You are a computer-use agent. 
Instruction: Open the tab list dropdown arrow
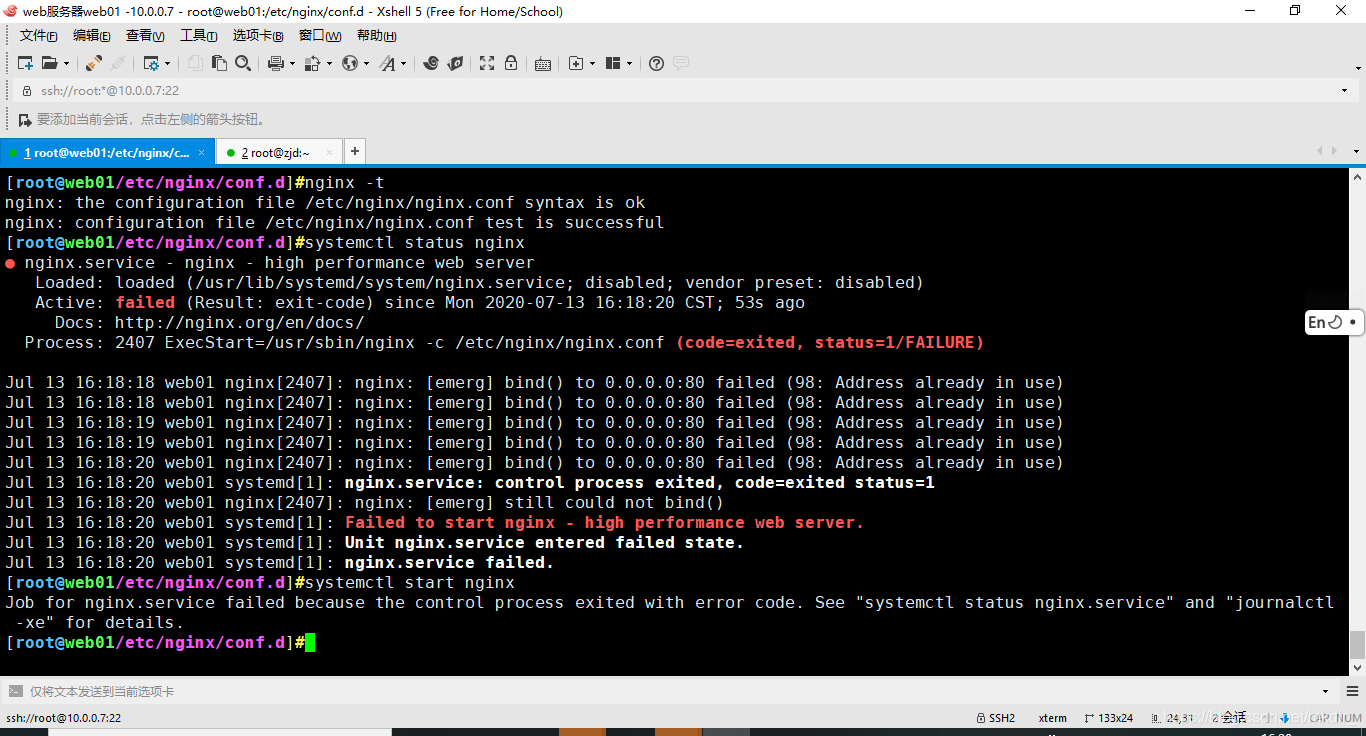(1354, 151)
